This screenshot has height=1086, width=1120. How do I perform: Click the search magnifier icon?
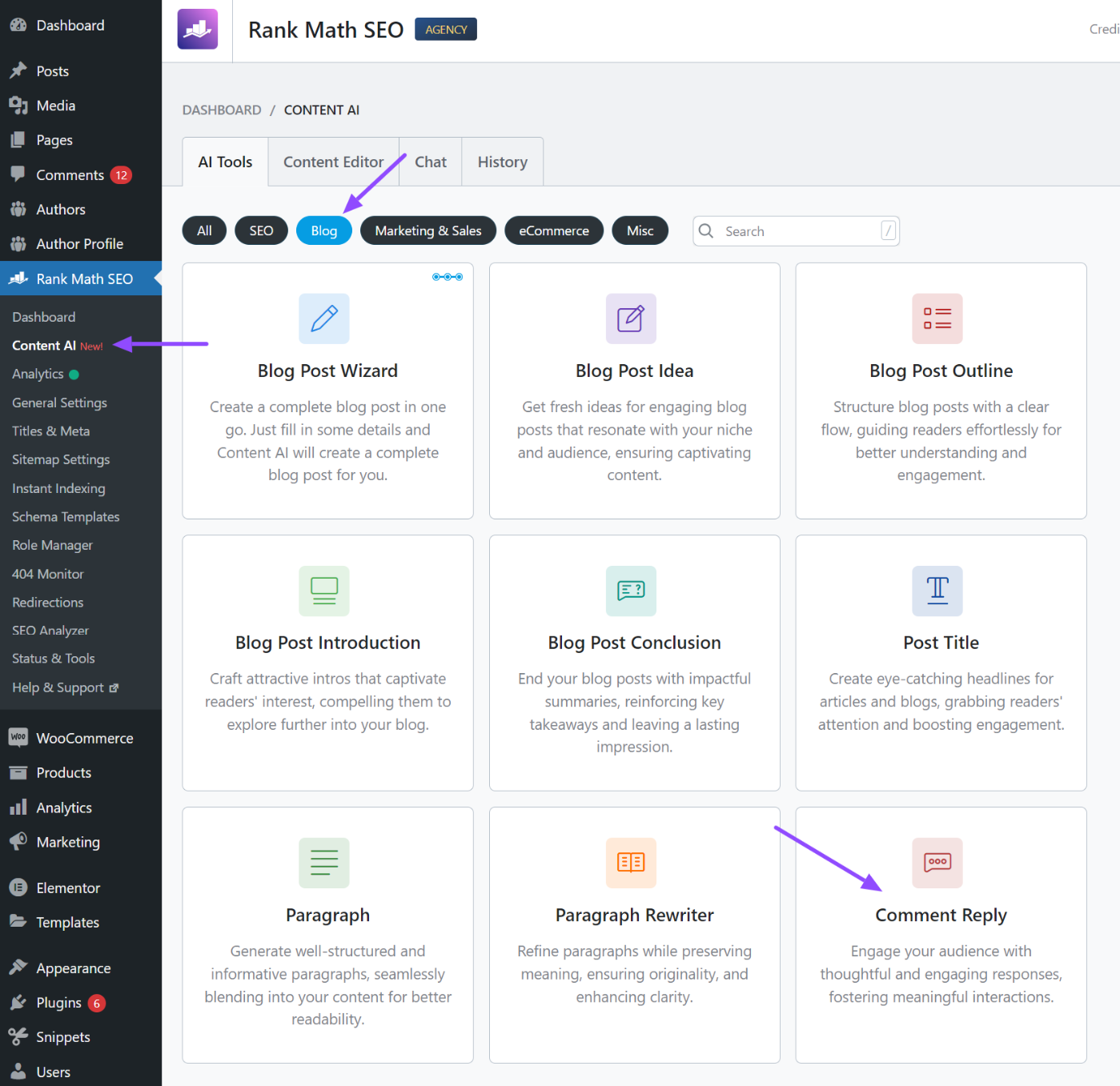tap(706, 230)
